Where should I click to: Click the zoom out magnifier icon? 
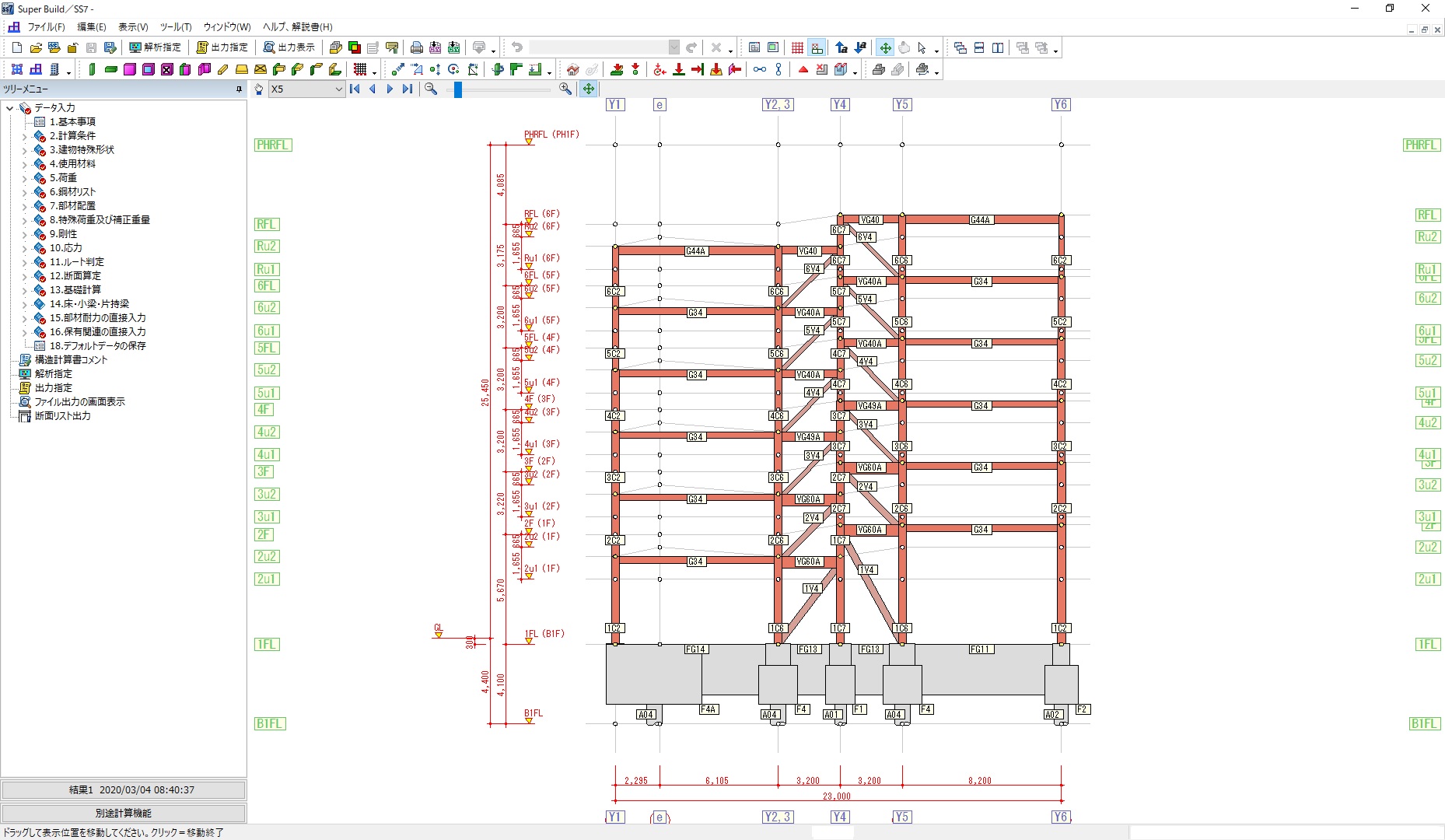(x=431, y=89)
